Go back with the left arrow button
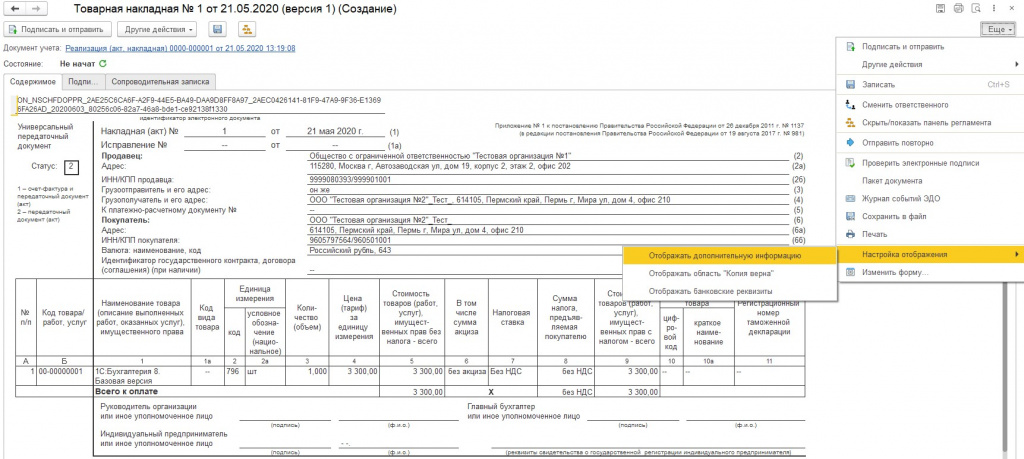 click(15, 9)
